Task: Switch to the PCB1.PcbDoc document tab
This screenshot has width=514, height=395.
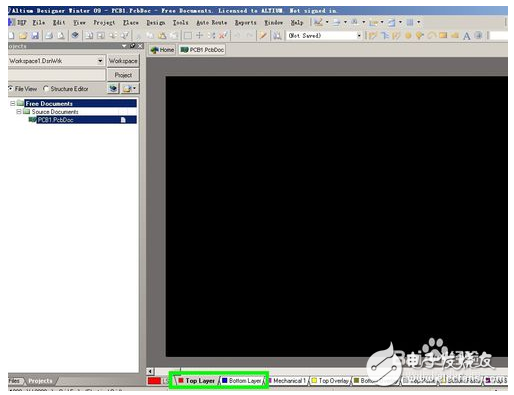Action: click(202, 50)
